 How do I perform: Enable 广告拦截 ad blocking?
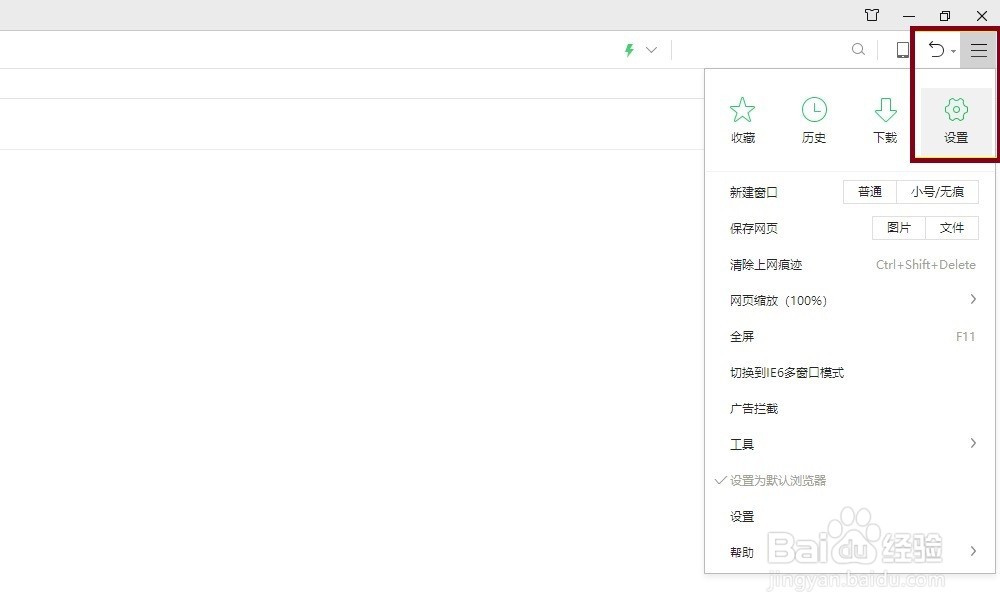755,408
